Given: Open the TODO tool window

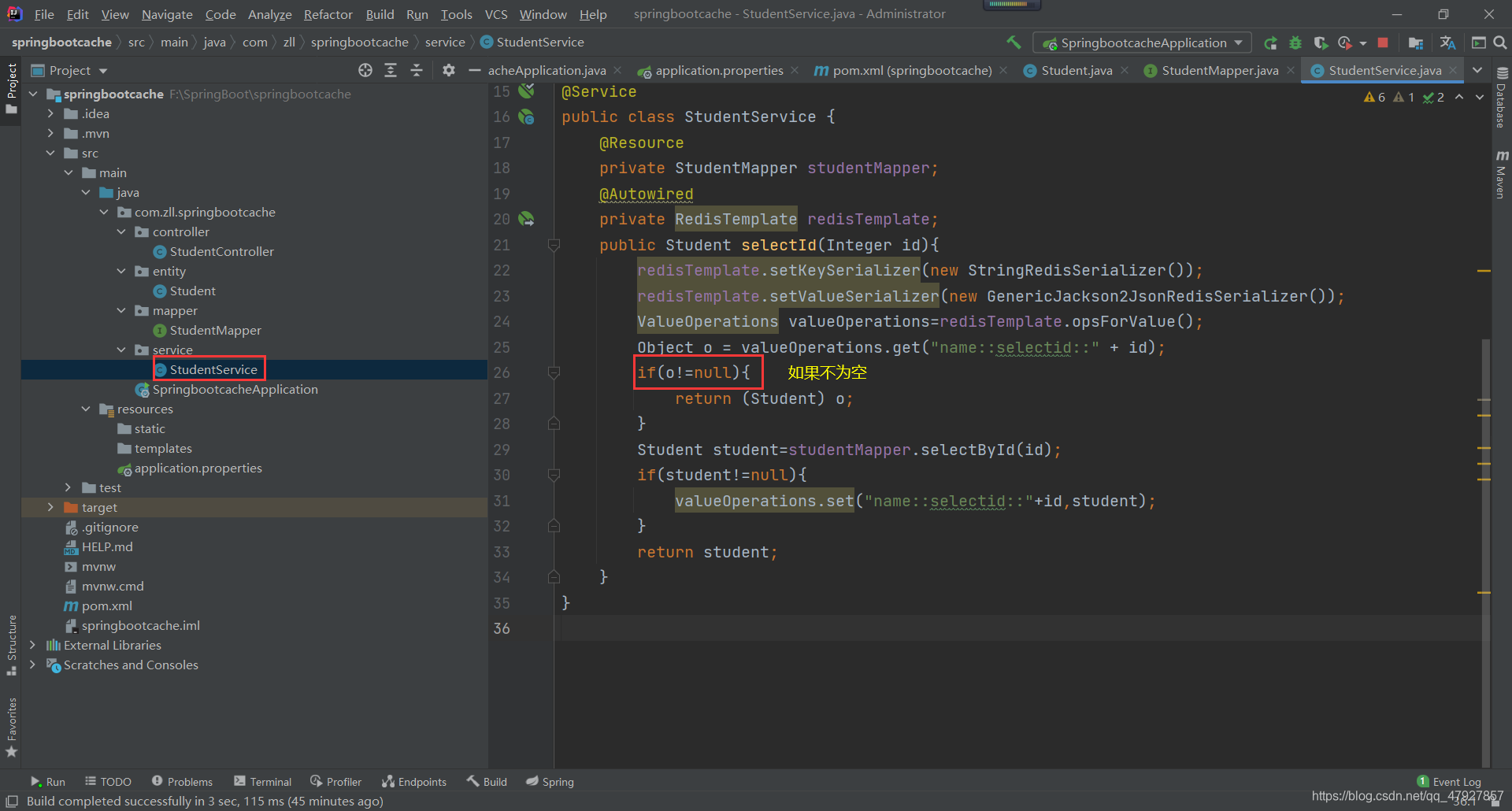Looking at the screenshot, I should [108, 781].
